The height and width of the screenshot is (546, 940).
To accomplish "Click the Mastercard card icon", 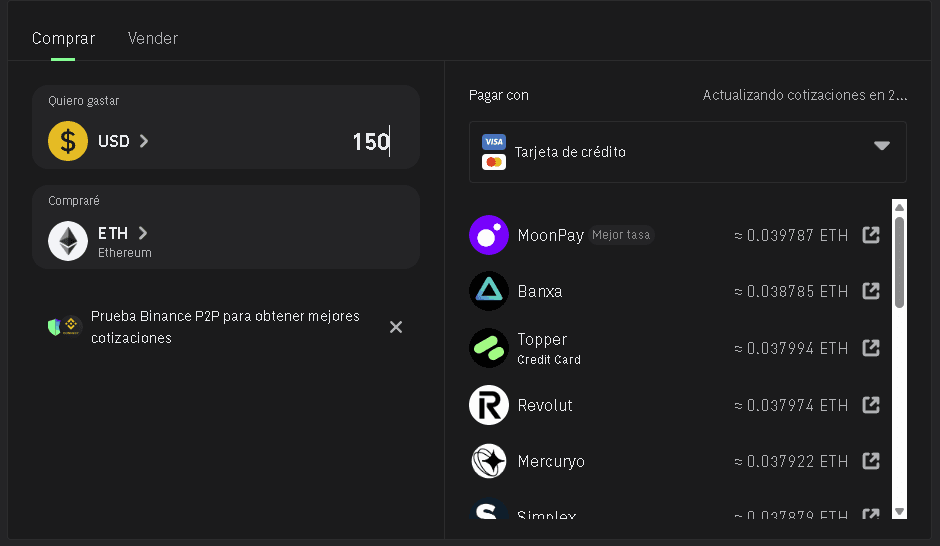I will point(494,162).
